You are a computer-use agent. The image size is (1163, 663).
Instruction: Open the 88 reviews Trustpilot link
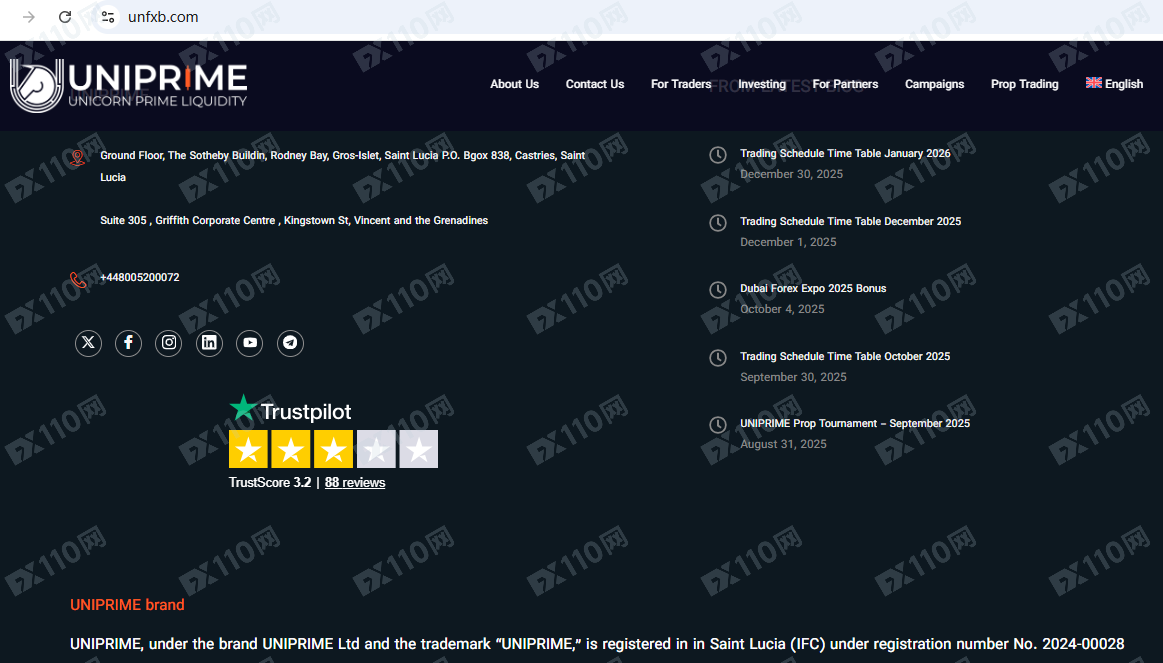[355, 483]
